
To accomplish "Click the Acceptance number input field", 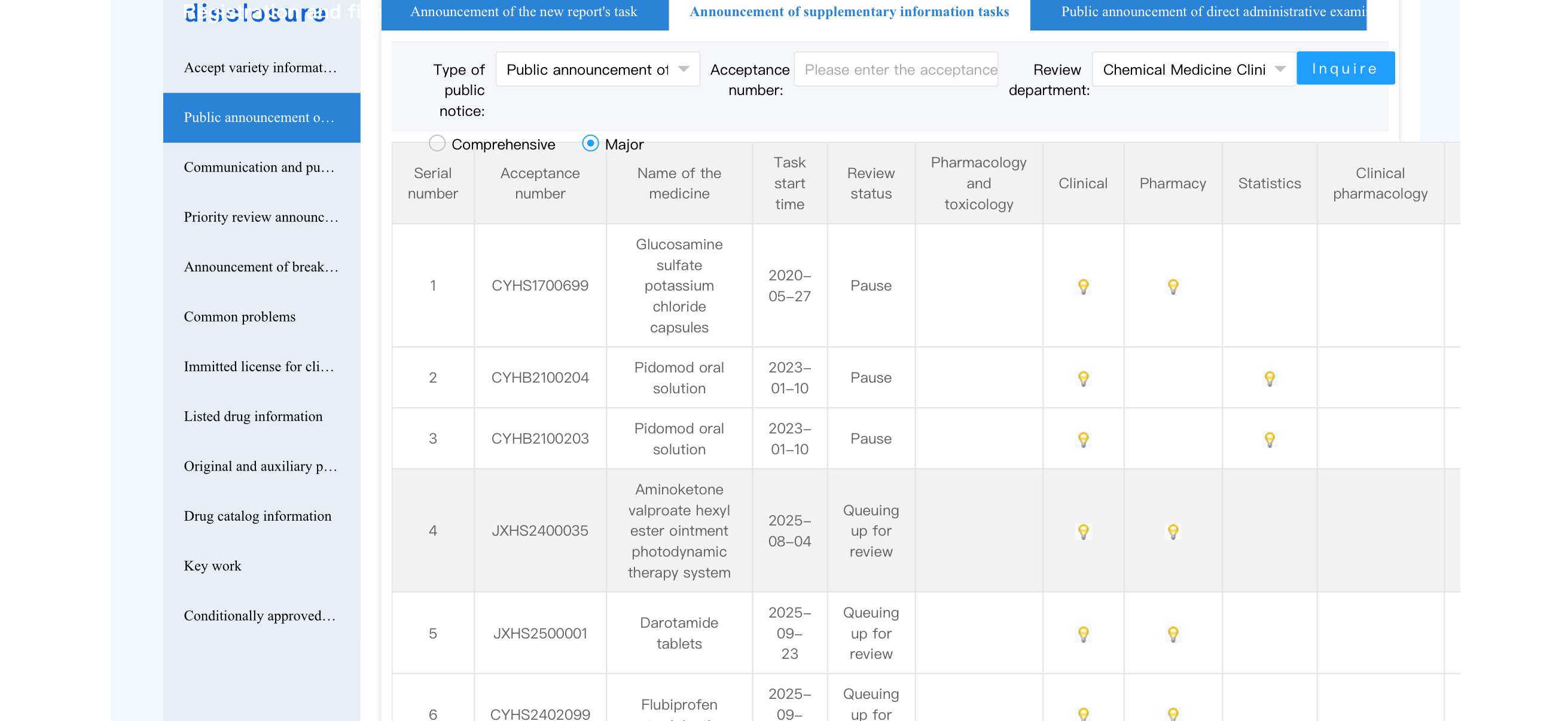I will coord(896,69).
